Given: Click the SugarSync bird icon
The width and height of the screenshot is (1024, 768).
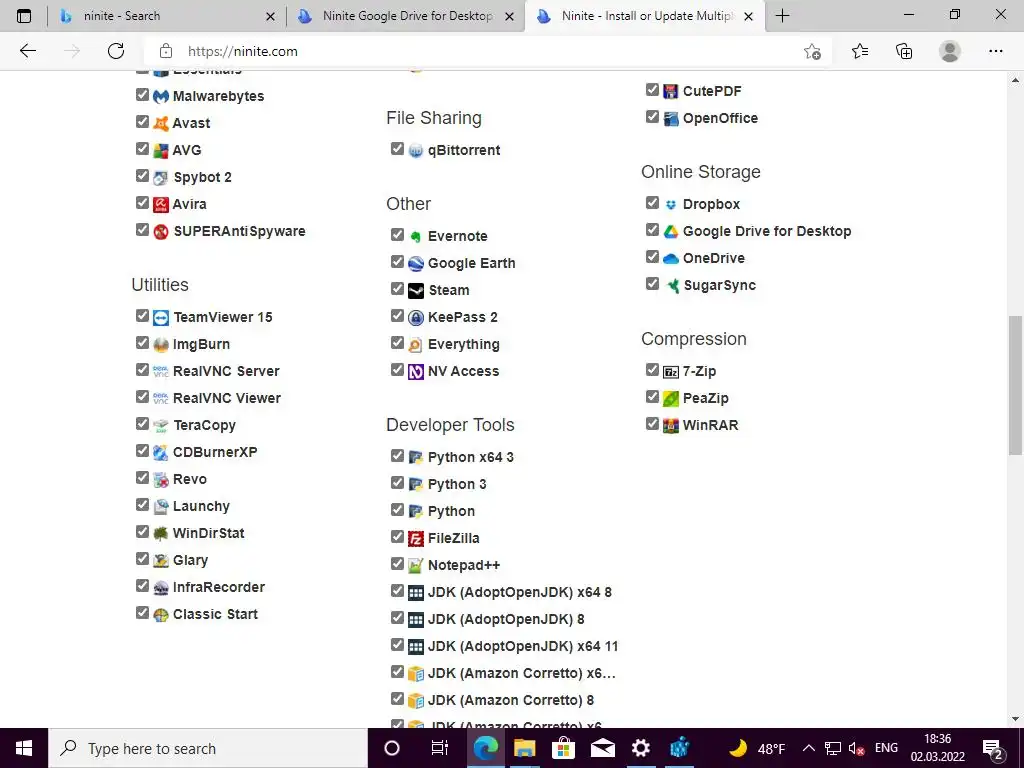Looking at the screenshot, I should (x=671, y=285).
